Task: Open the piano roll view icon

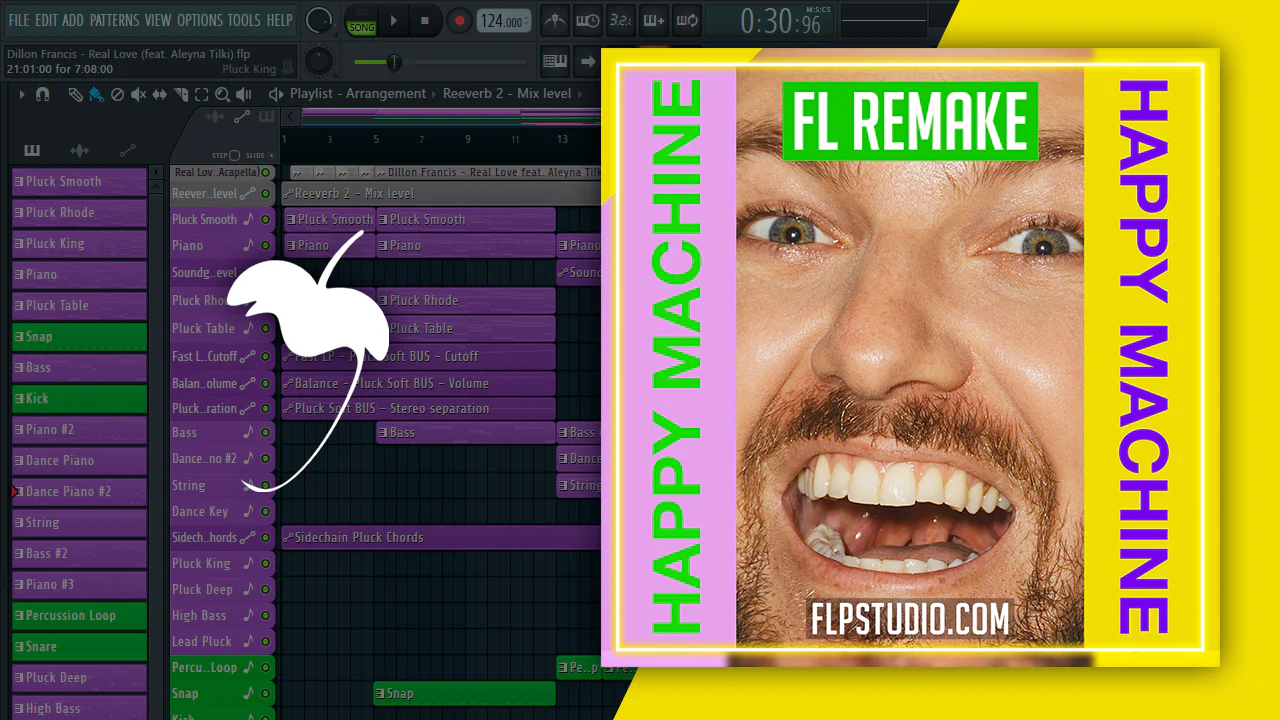Action: tap(555, 61)
